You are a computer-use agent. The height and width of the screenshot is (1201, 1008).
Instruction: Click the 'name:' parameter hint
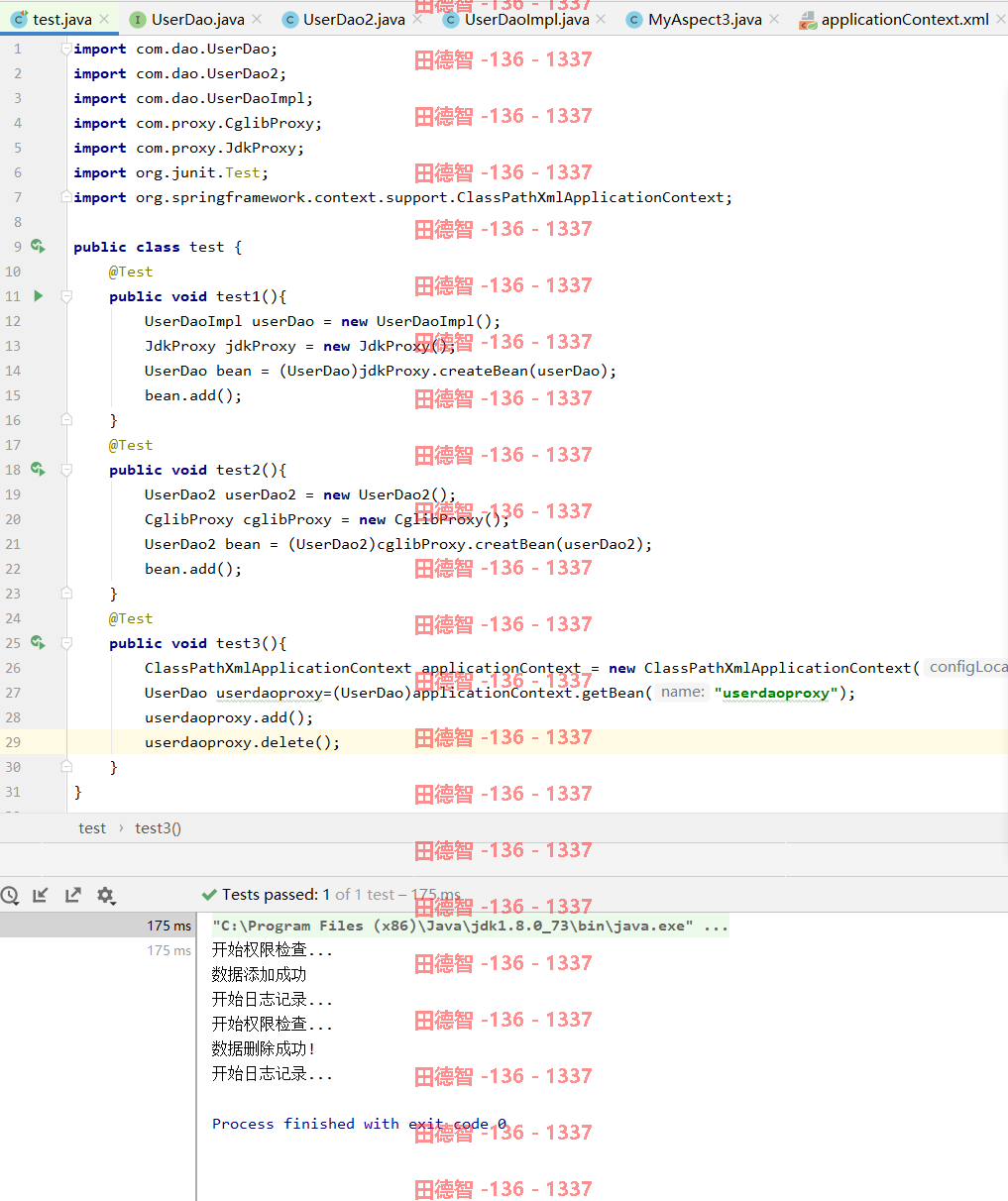(x=683, y=692)
